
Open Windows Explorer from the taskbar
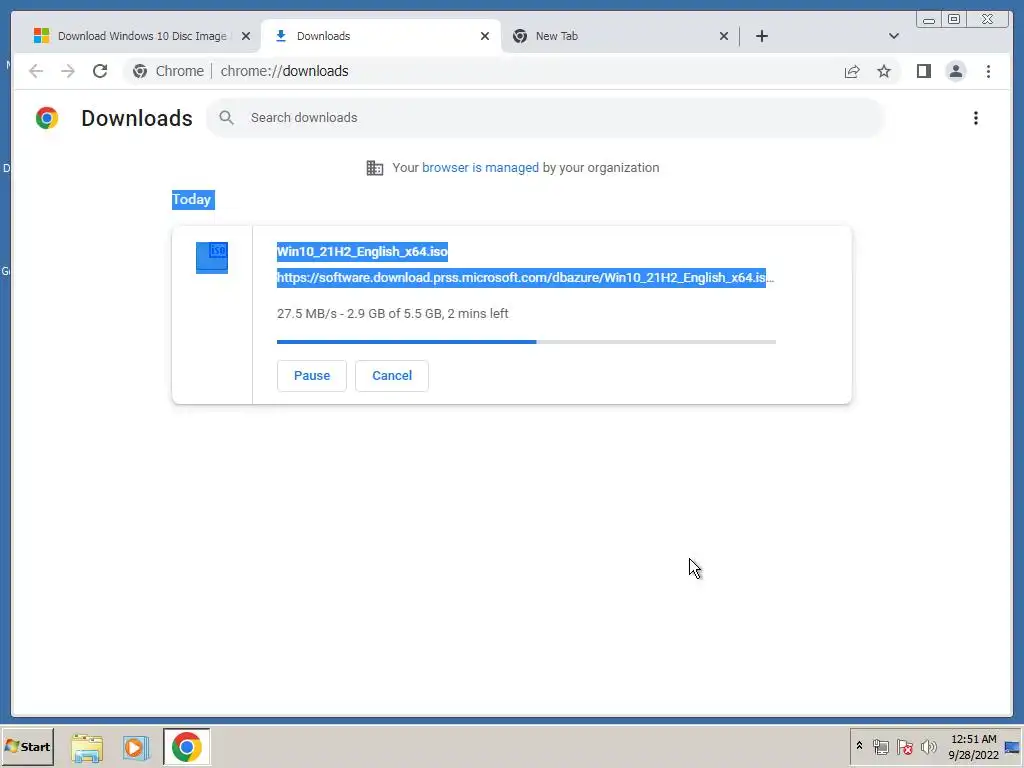click(87, 747)
